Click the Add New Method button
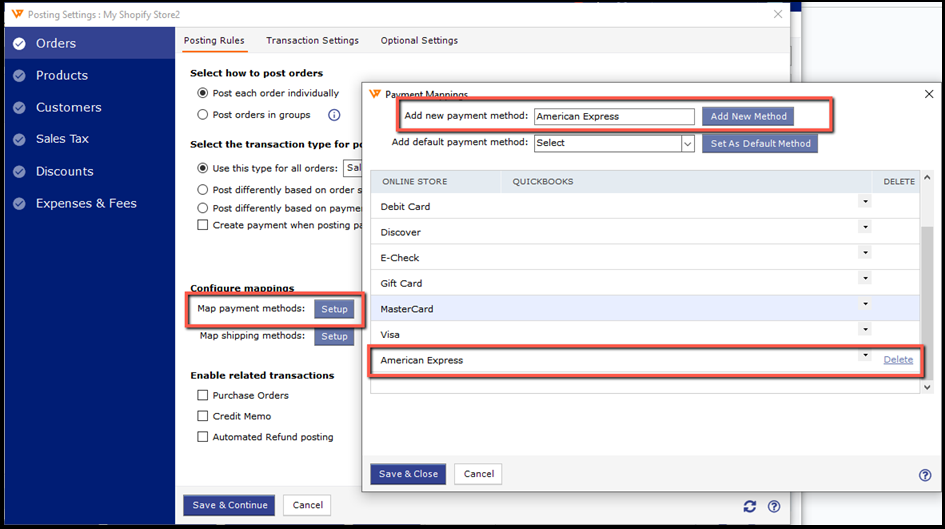 tap(748, 116)
